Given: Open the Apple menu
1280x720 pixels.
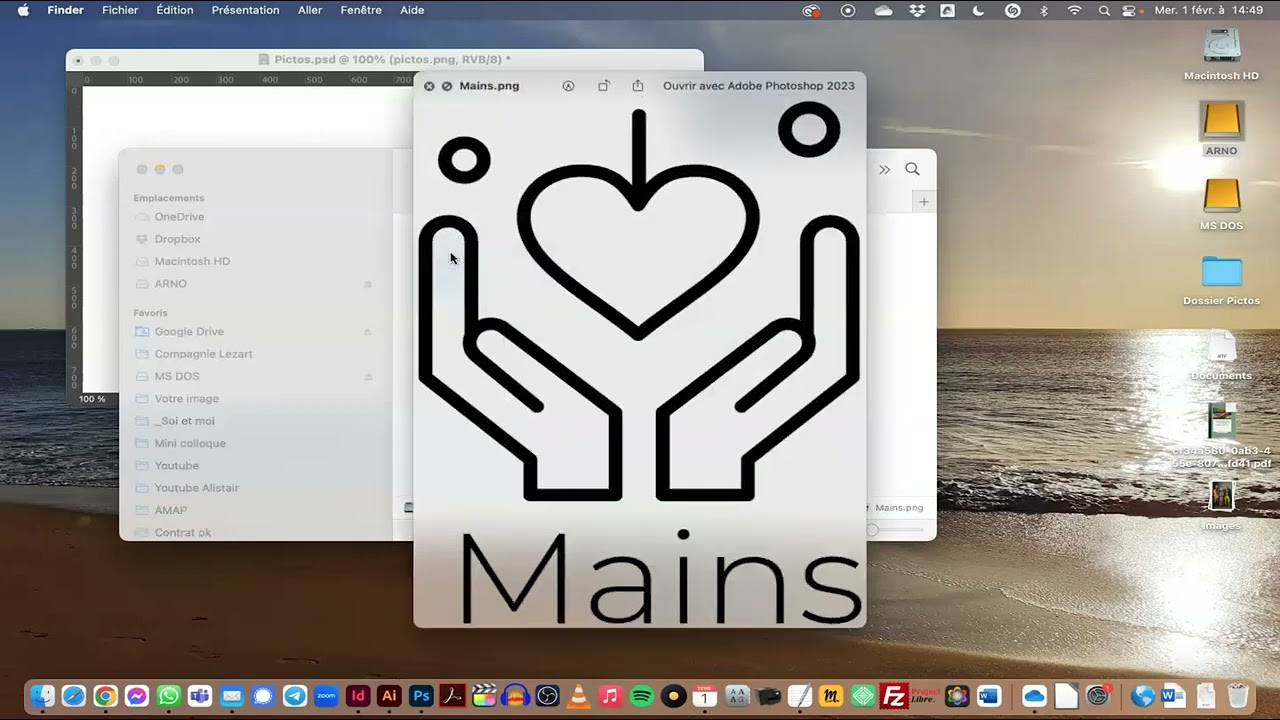Looking at the screenshot, I should click(x=23, y=10).
